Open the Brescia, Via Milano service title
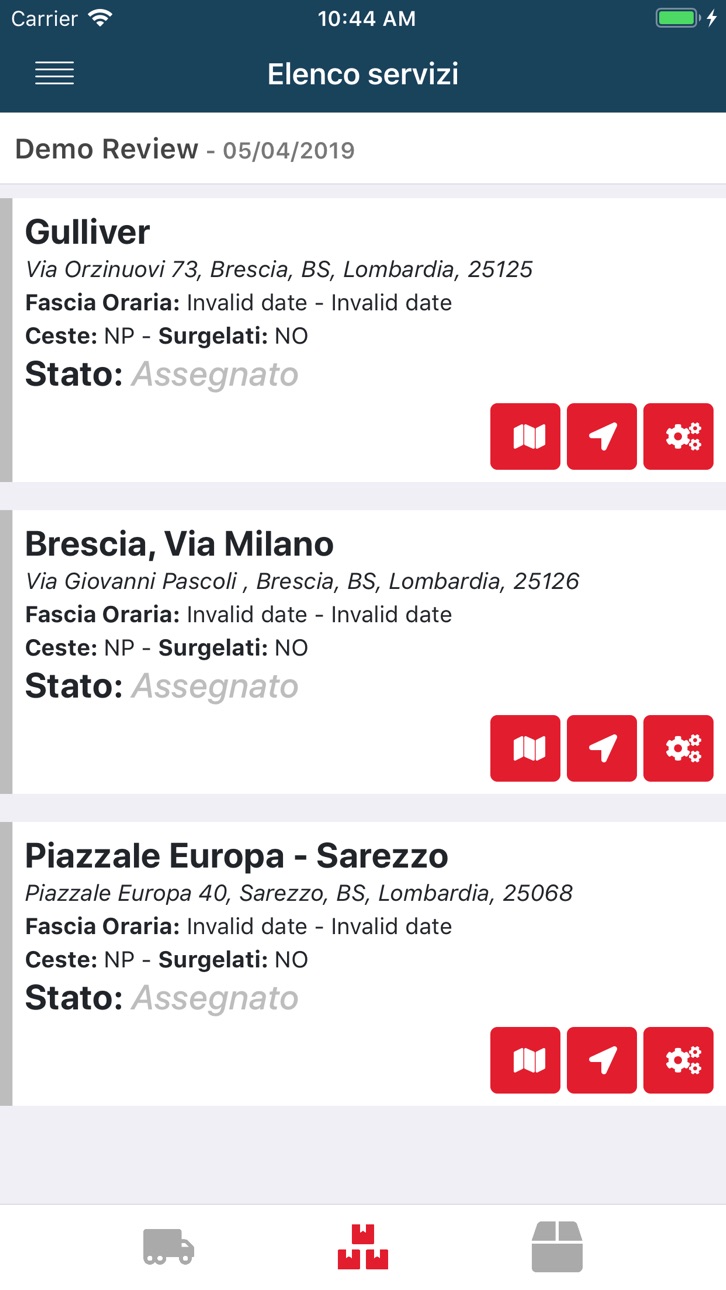Image resolution: width=726 pixels, height=1290 pixels. pyautogui.click(x=179, y=544)
